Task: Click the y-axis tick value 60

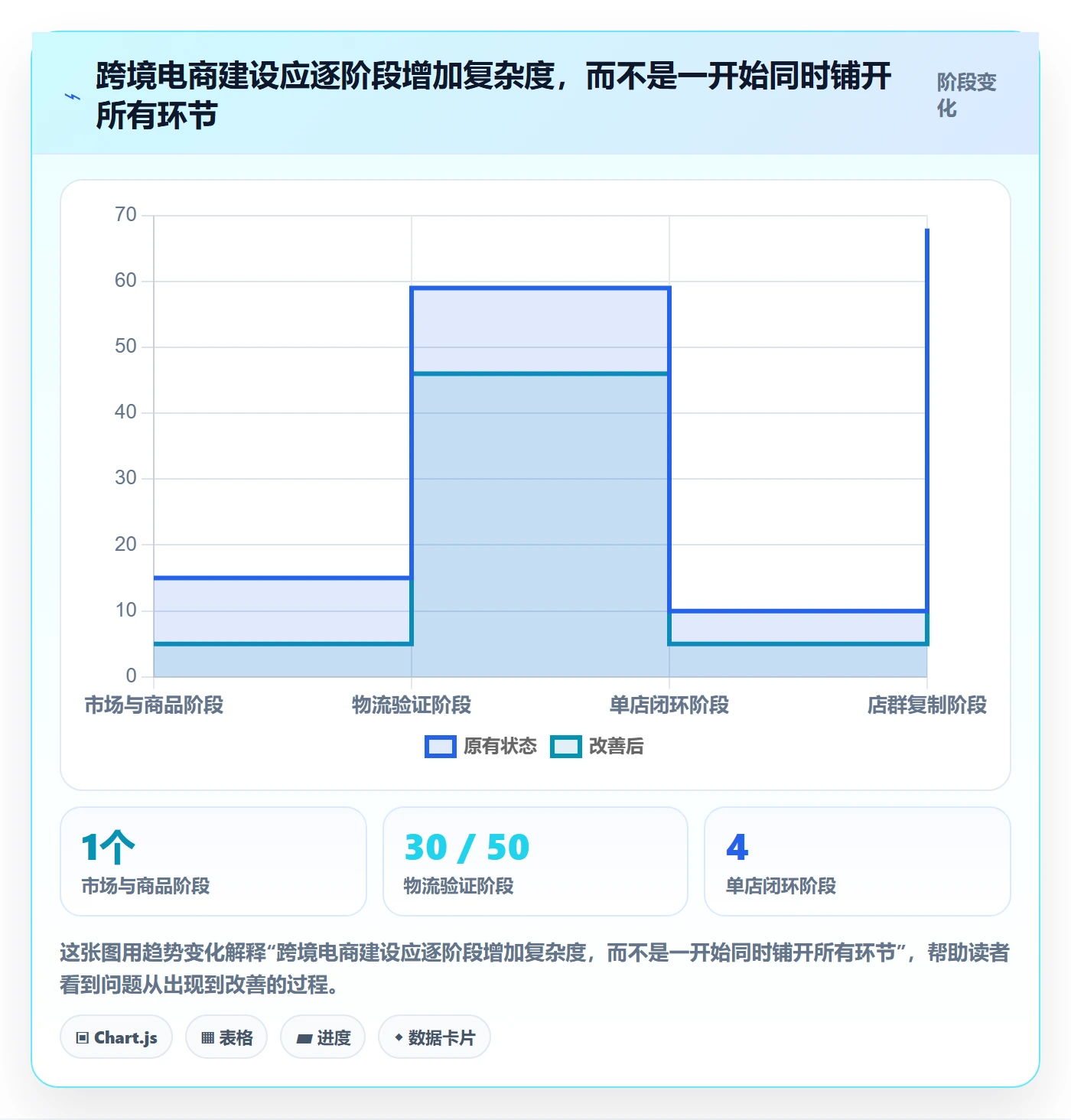Action: [125, 281]
